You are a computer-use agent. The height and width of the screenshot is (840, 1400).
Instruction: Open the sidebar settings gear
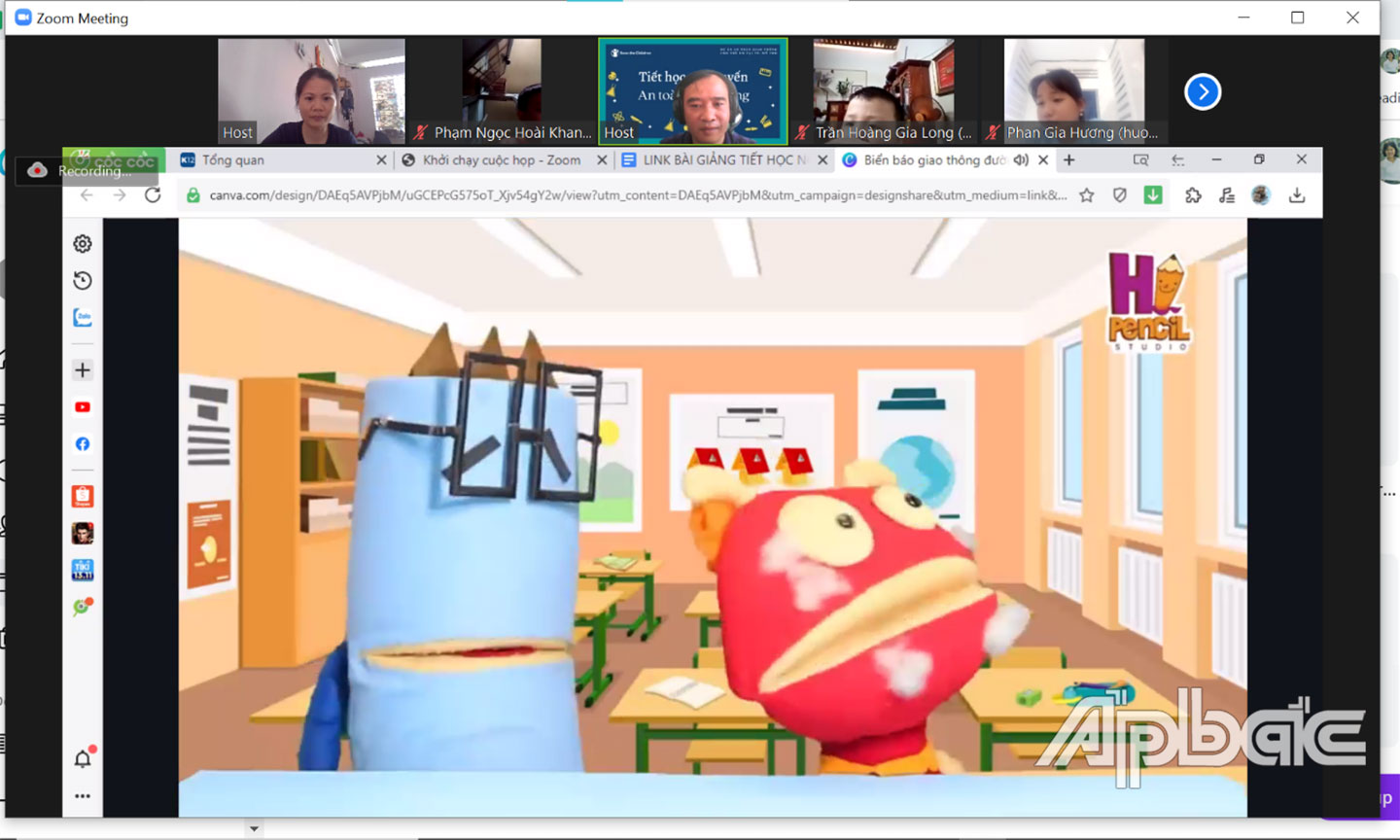click(83, 244)
